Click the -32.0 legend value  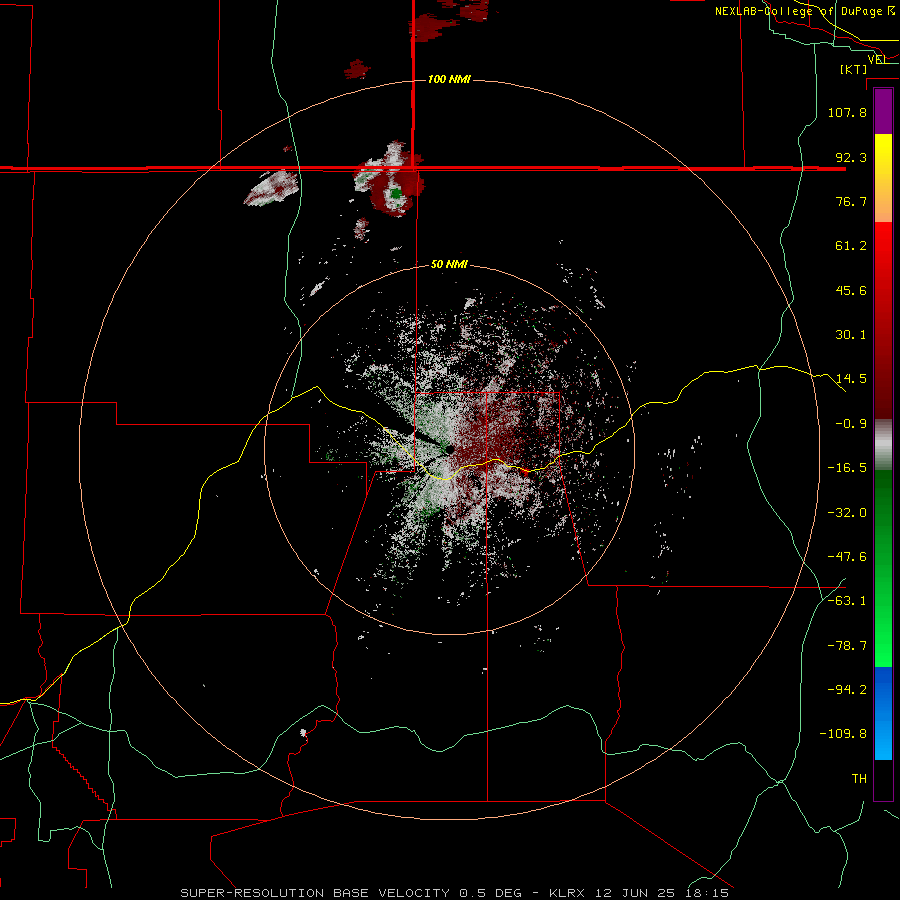(x=847, y=513)
